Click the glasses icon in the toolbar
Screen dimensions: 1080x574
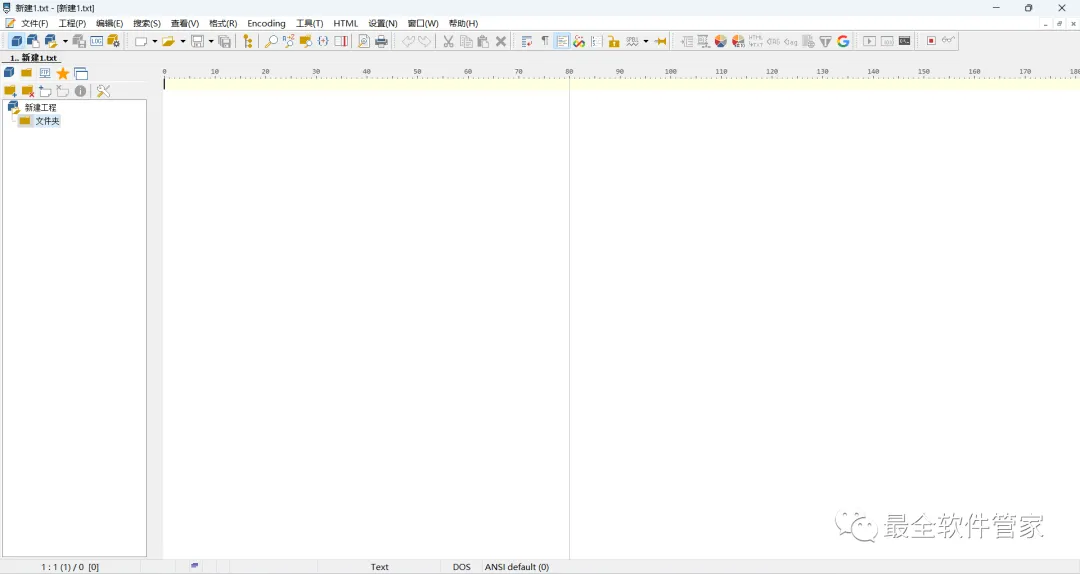click(x=948, y=40)
